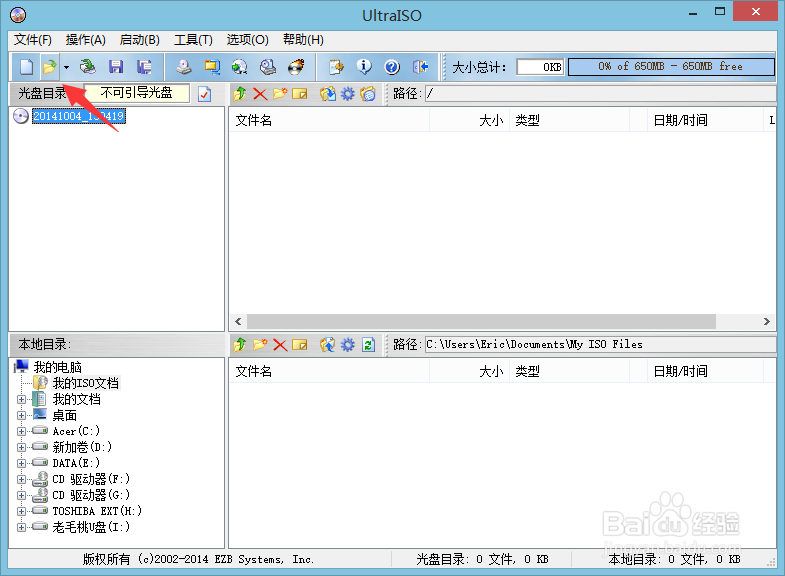Click the Open CD/DVD disc icon with green arrow

(88, 67)
